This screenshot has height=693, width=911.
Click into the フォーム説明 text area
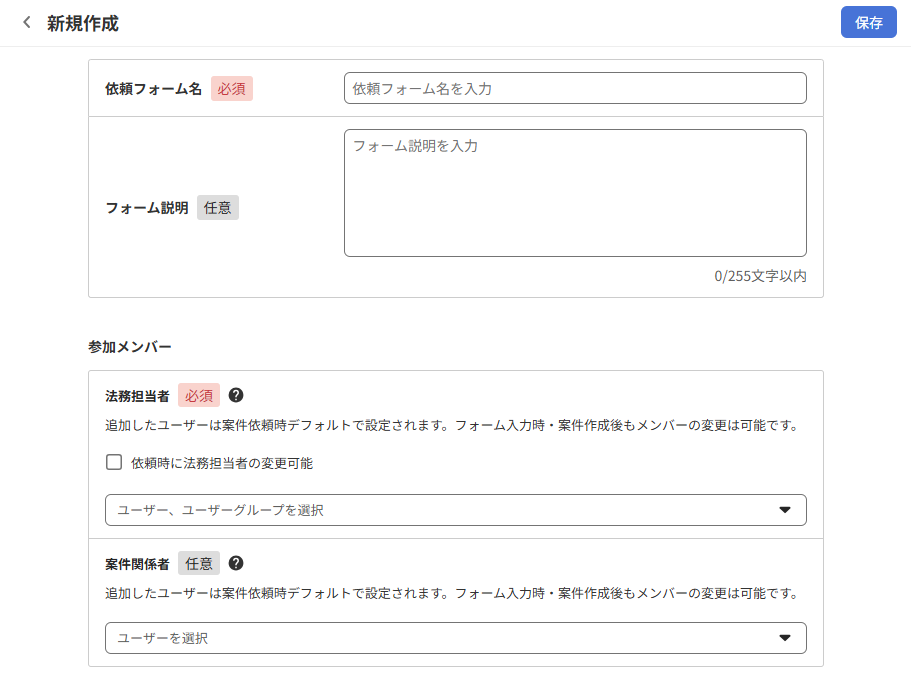[x=575, y=193]
